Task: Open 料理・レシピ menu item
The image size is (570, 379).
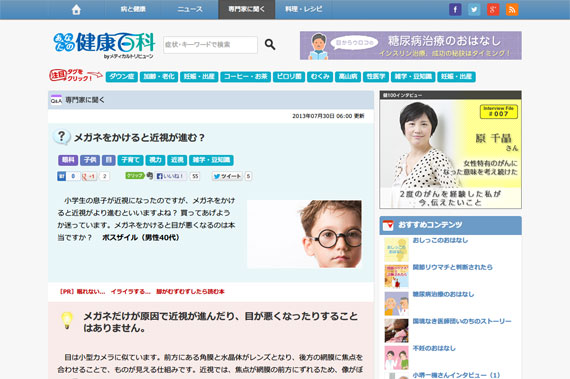Action: 304,9
